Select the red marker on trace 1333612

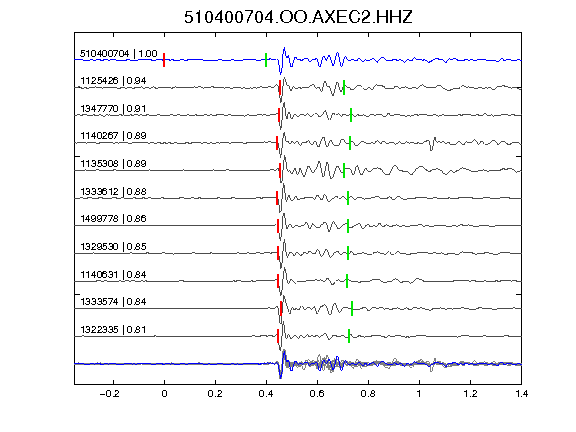pos(277,198)
